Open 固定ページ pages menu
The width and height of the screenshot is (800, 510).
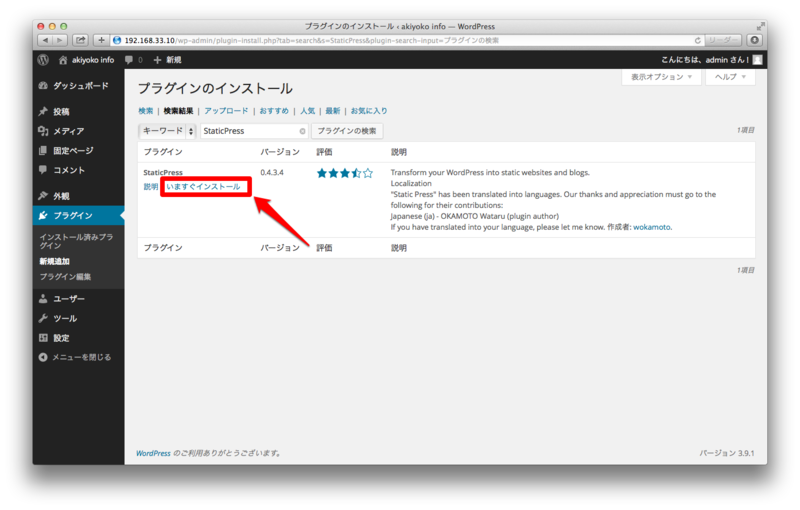(x=73, y=150)
